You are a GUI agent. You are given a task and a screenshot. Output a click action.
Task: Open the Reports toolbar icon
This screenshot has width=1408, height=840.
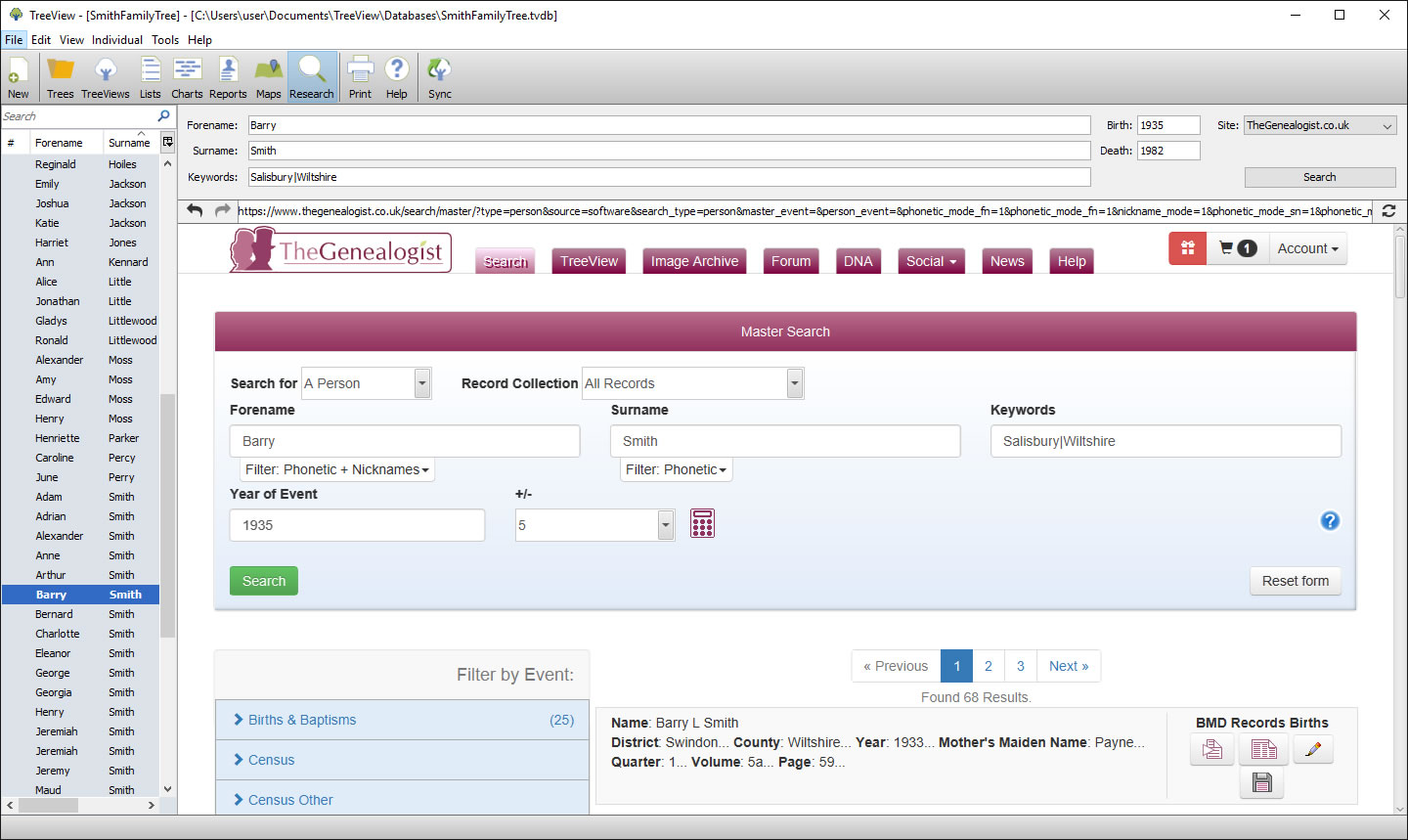[228, 77]
